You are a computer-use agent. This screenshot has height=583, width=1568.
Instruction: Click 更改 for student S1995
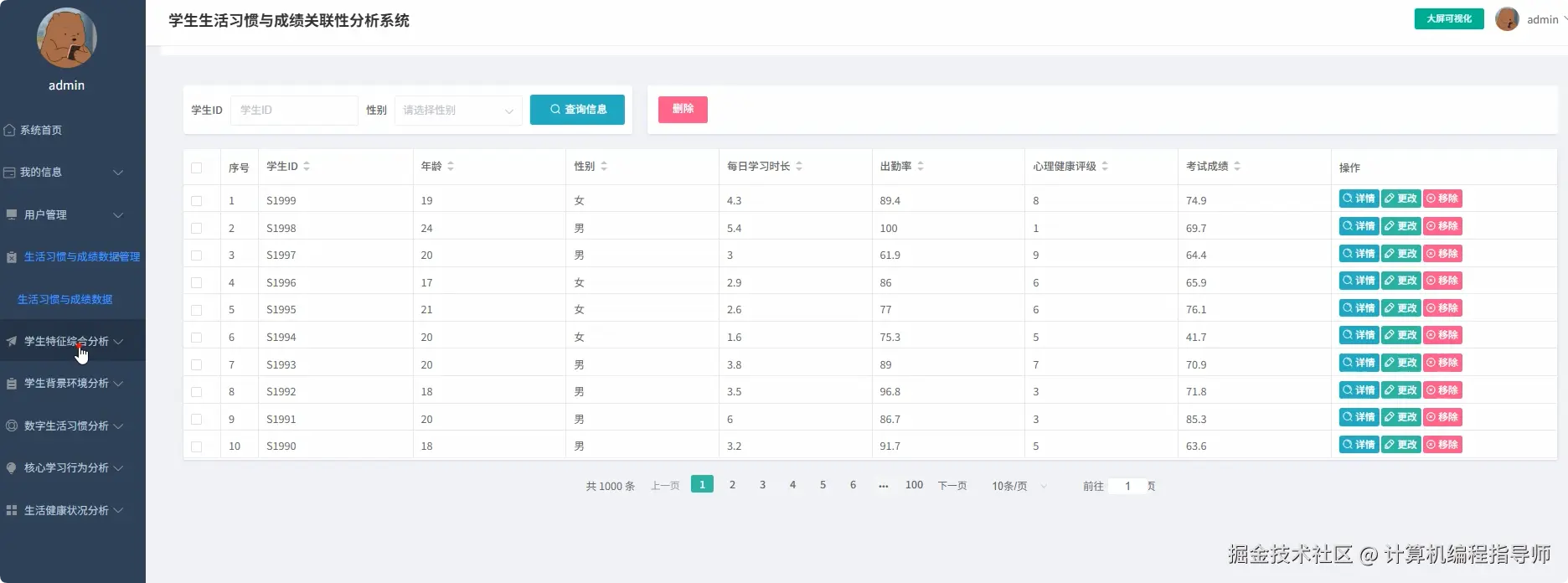[1400, 308]
